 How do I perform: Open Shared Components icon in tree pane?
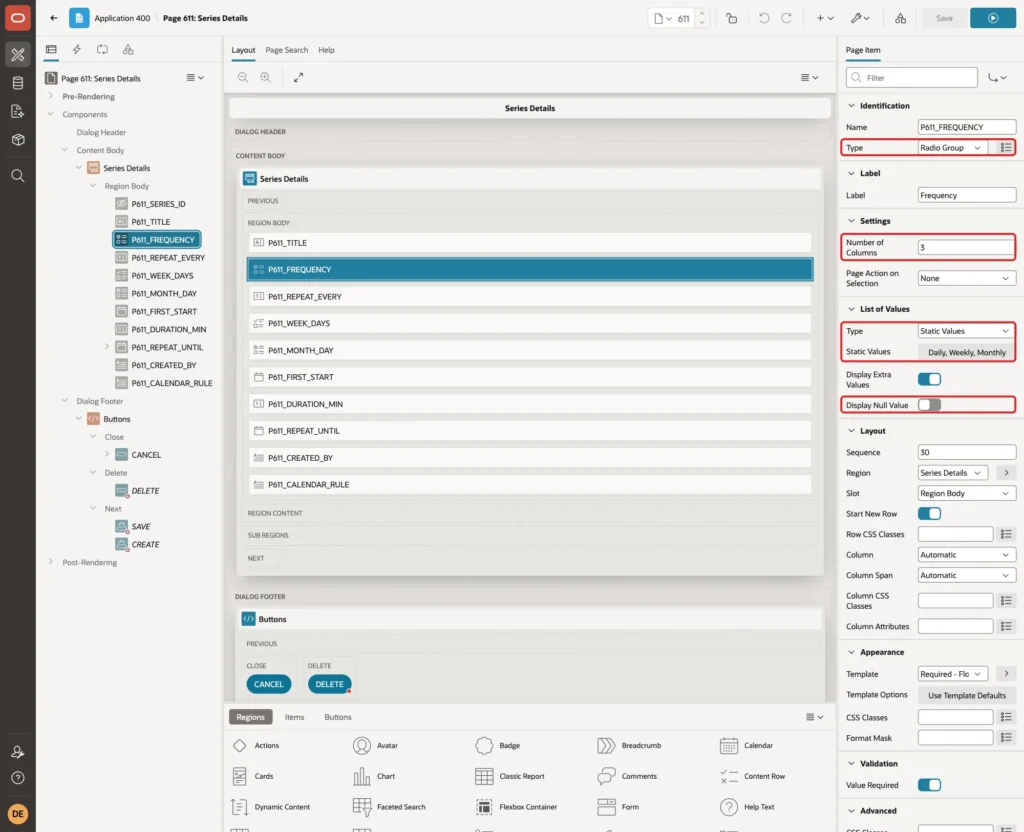tap(128, 50)
